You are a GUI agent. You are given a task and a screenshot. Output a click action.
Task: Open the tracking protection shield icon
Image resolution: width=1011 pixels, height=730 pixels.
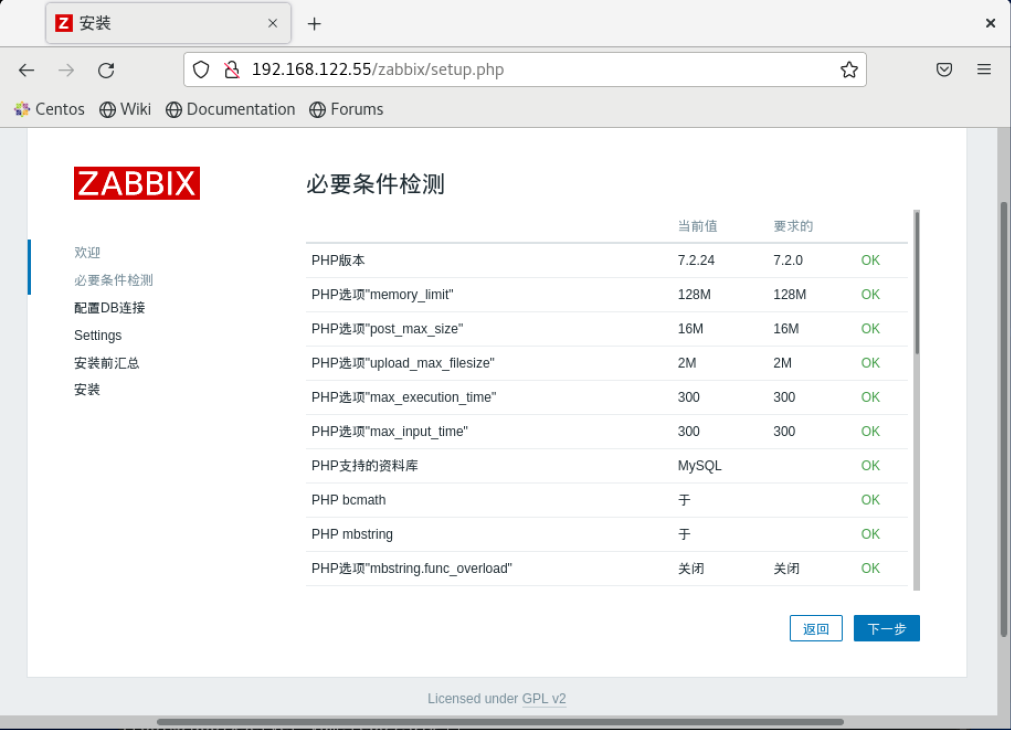pyautogui.click(x=201, y=70)
